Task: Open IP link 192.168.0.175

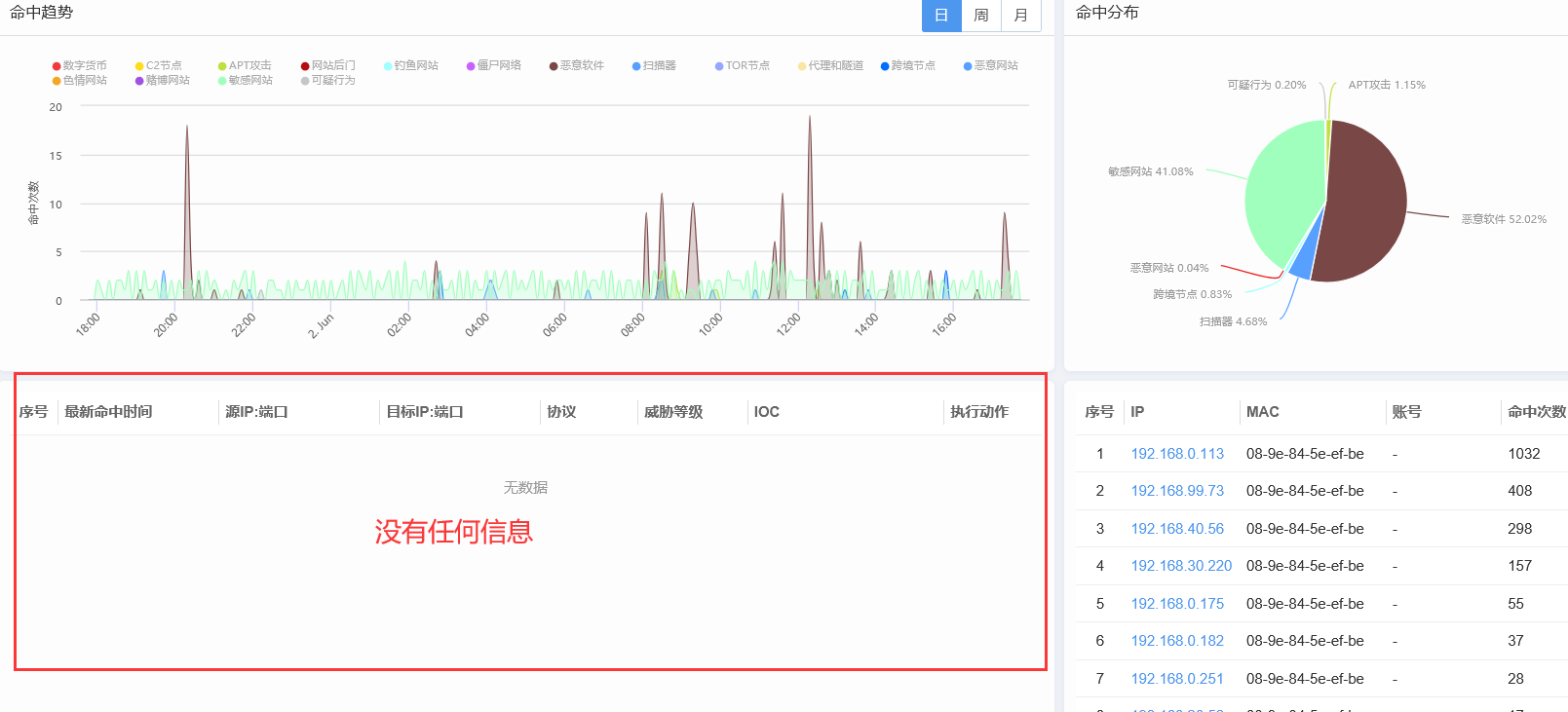Action: 1177,604
